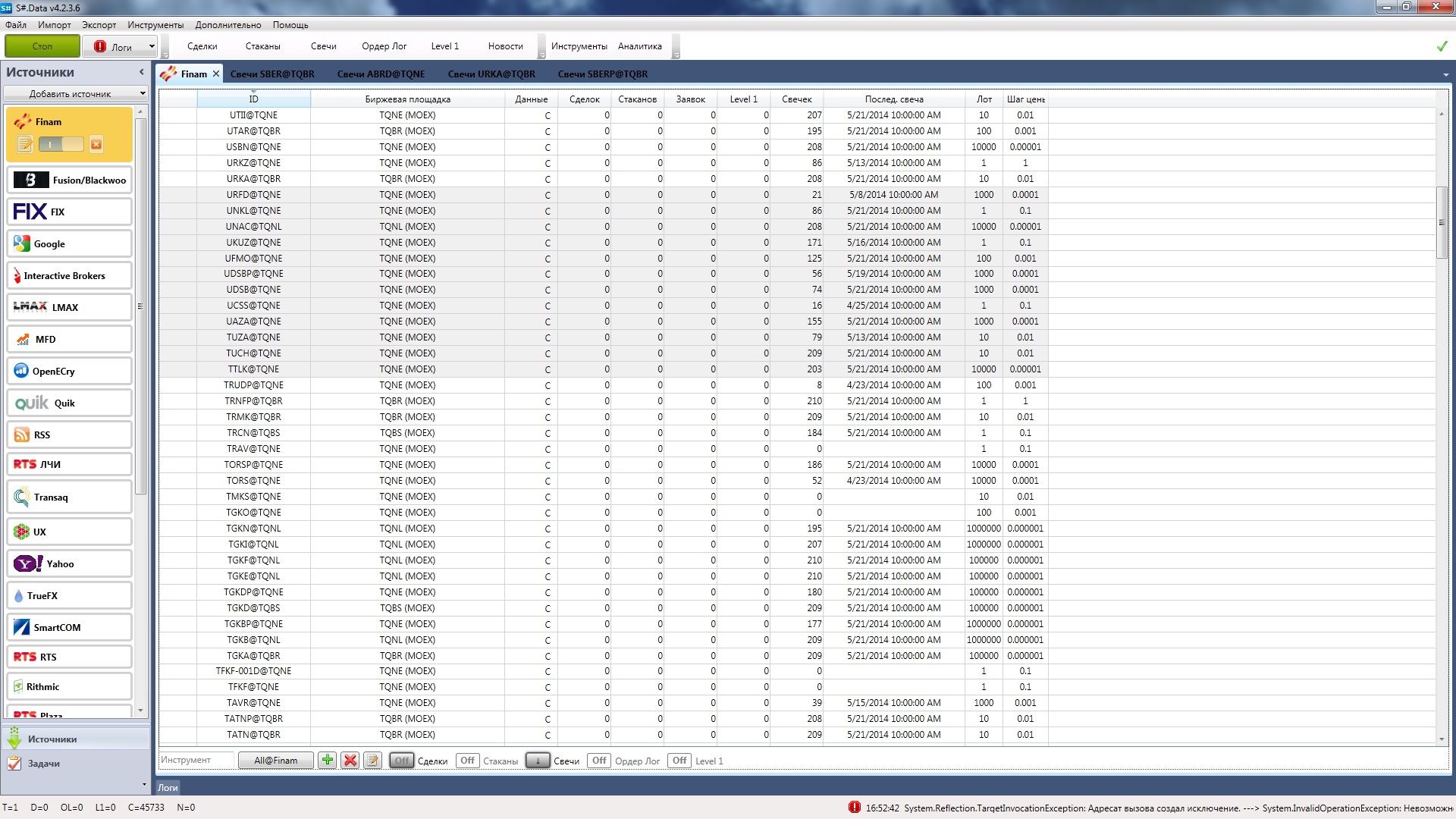Toggle Level 1 download Off switch
The height and width of the screenshot is (819, 1456).
[679, 761]
